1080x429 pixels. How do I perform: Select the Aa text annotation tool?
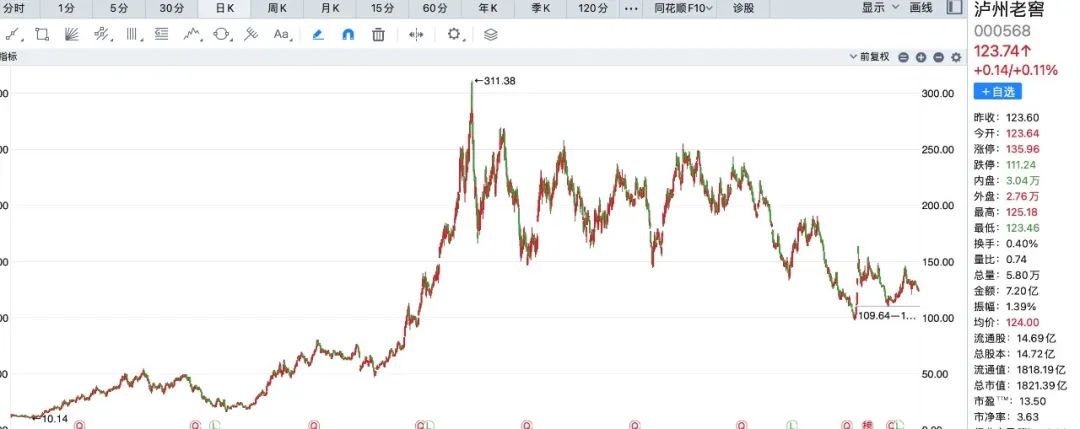pos(282,34)
